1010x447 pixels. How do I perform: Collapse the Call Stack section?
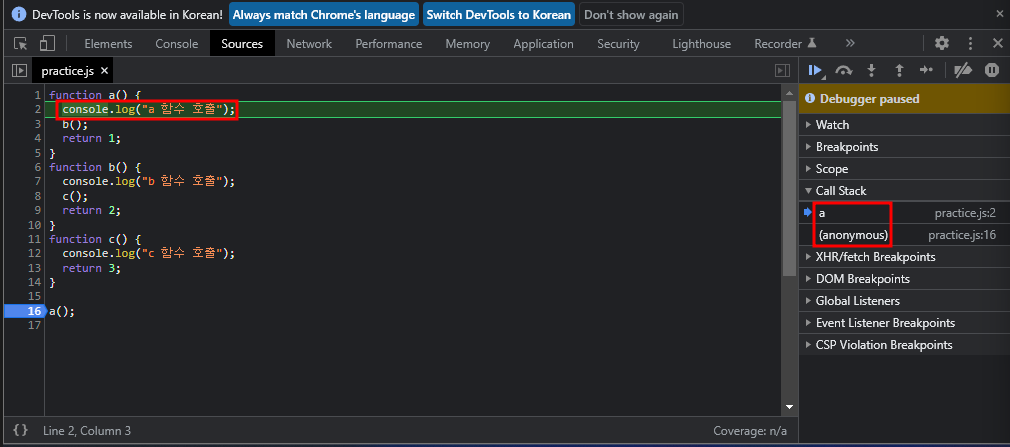tap(904, 191)
